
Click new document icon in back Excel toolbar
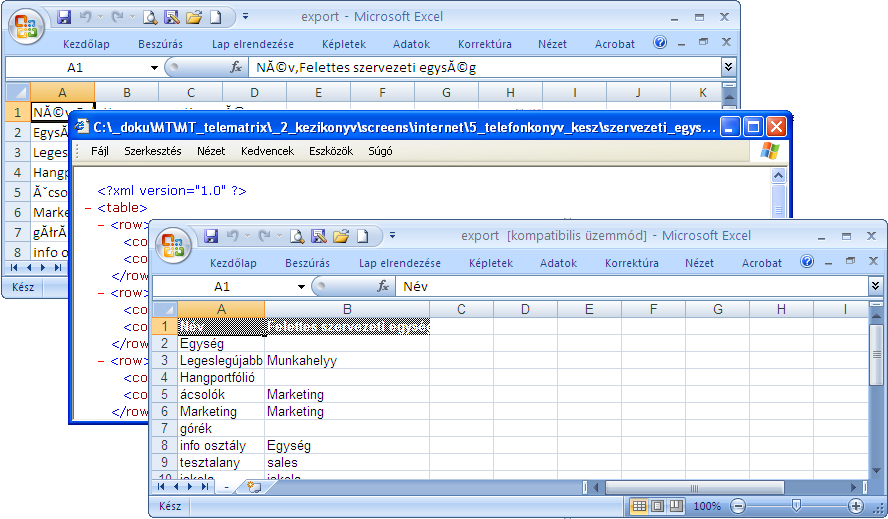[x=215, y=17]
